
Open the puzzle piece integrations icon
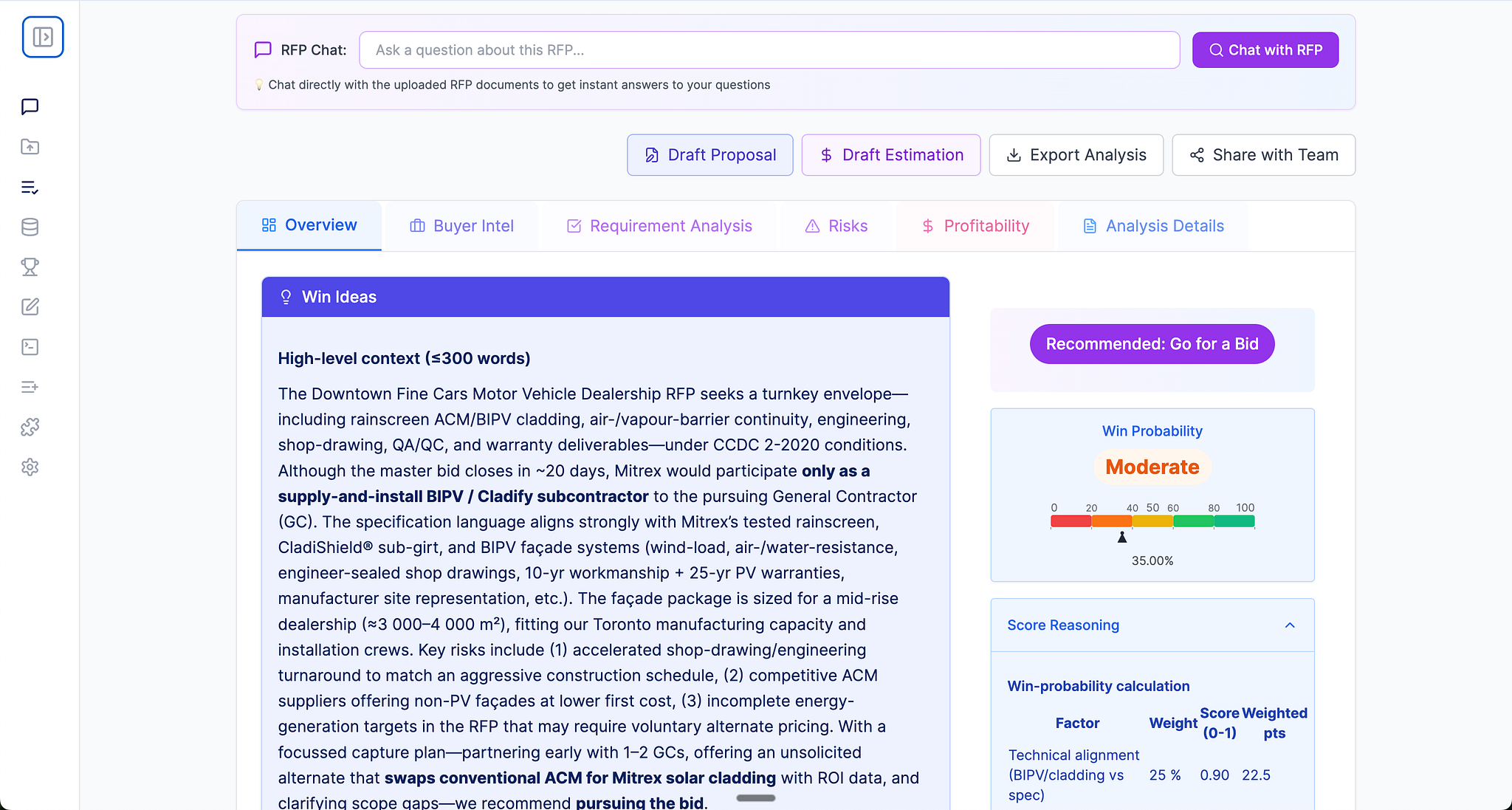coord(30,427)
